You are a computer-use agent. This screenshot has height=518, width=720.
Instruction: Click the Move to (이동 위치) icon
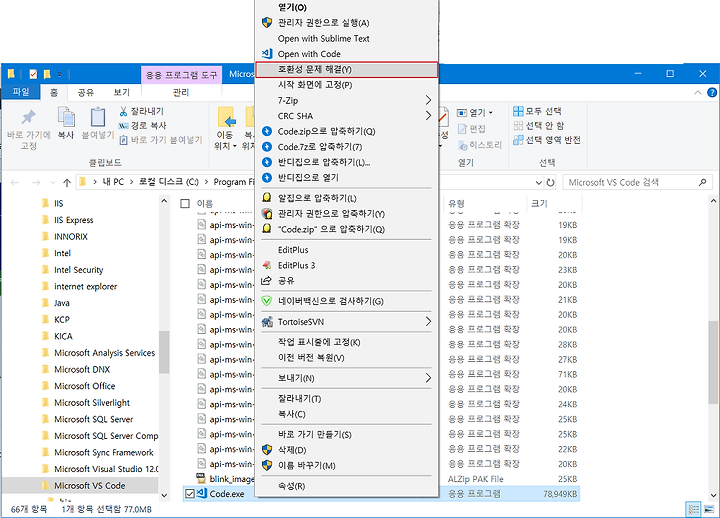[x=226, y=117]
